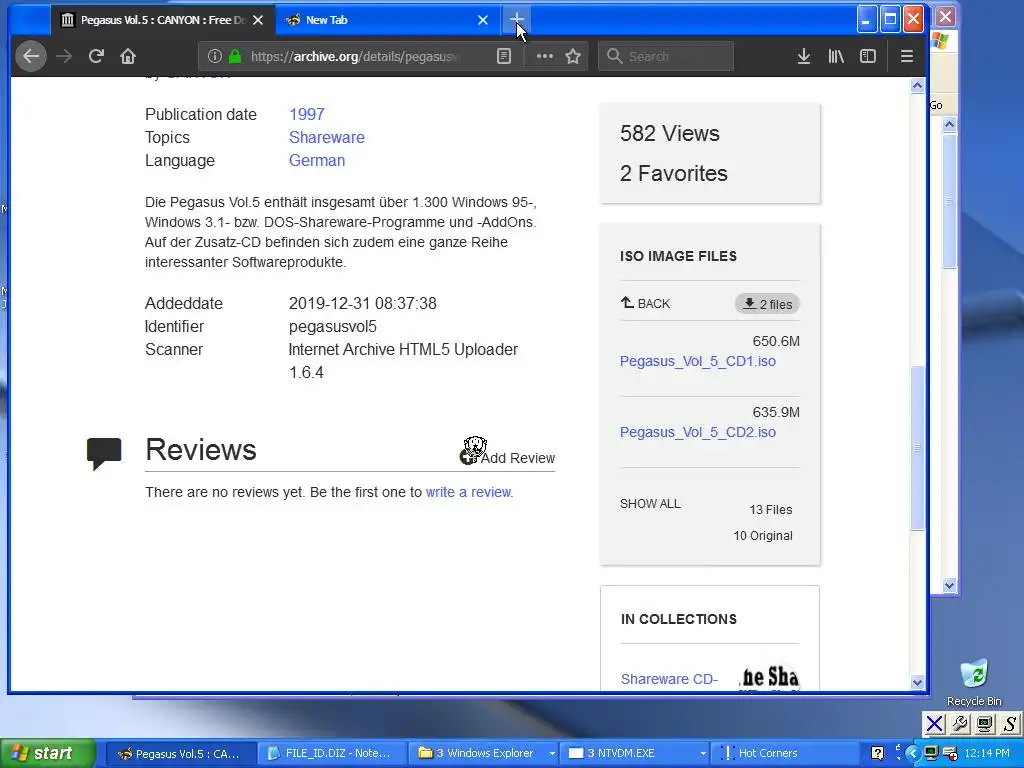Screen dimensions: 1024x768
Task: Reload the archive.org page
Action: pyautogui.click(x=96, y=56)
